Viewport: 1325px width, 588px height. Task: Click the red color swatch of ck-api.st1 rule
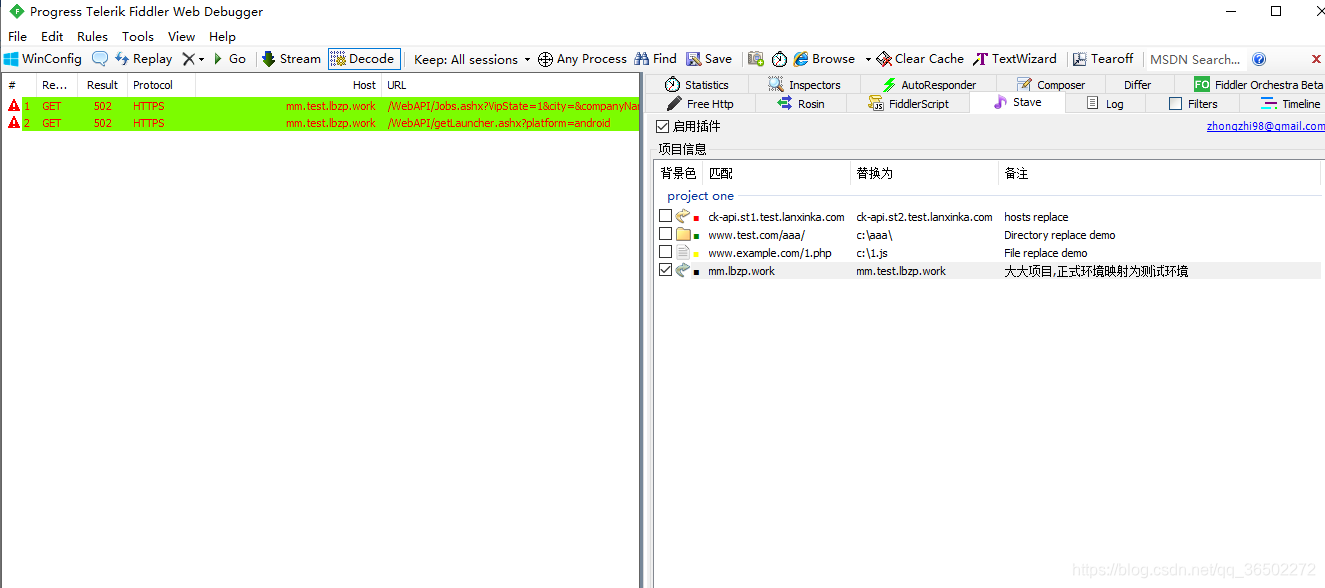[697, 218]
